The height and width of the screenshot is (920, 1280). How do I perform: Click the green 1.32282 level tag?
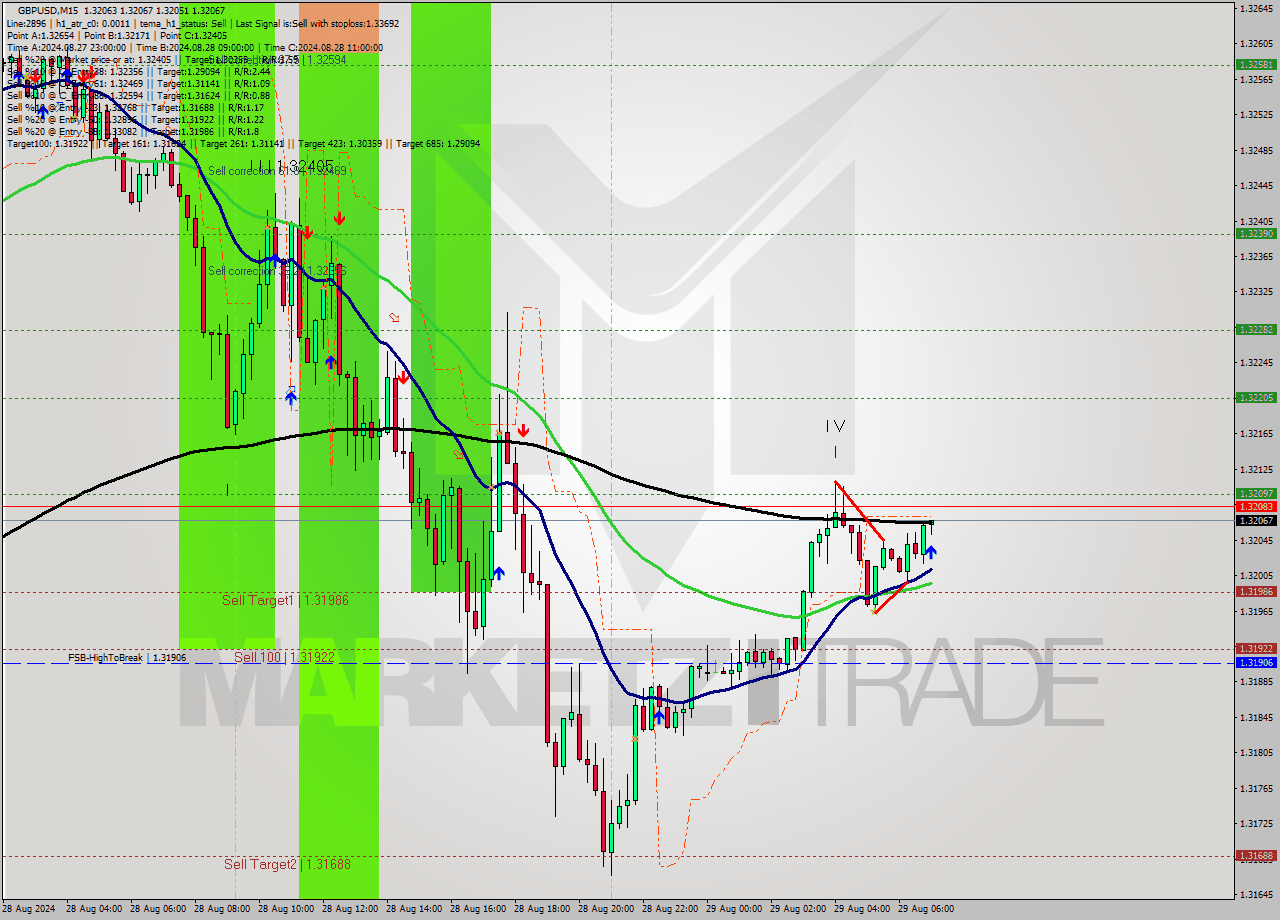click(1256, 329)
